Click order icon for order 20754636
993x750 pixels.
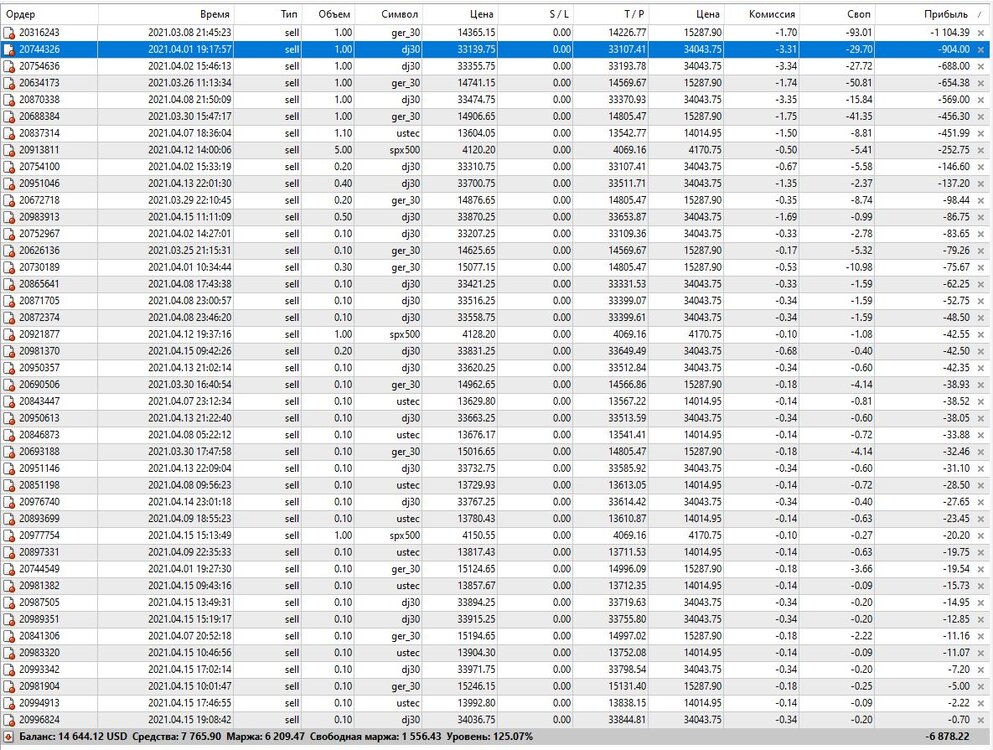click(x=9, y=67)
